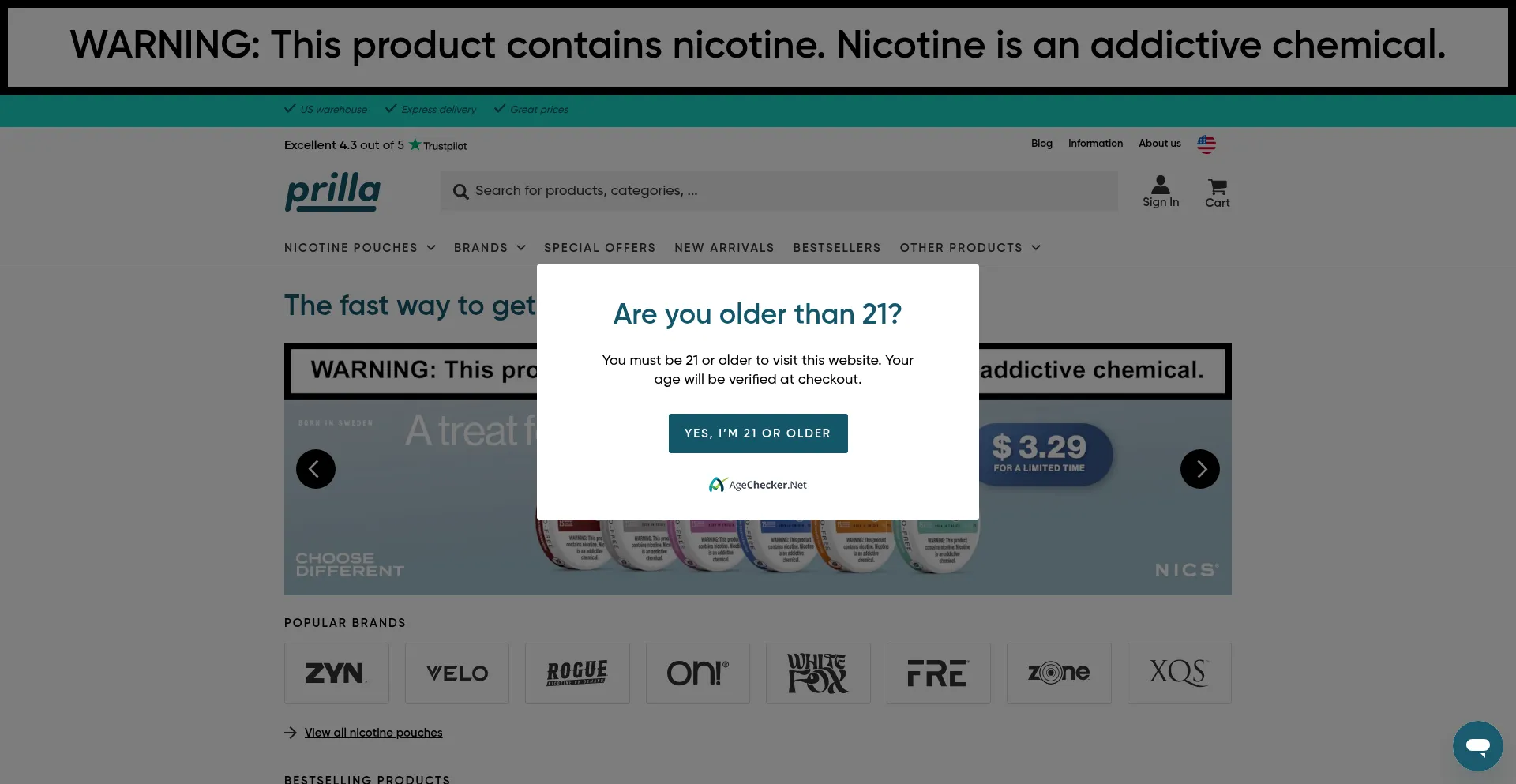Expand the Brands dropdown
The image size is (1516, 784).
click(x=490, y=248)
